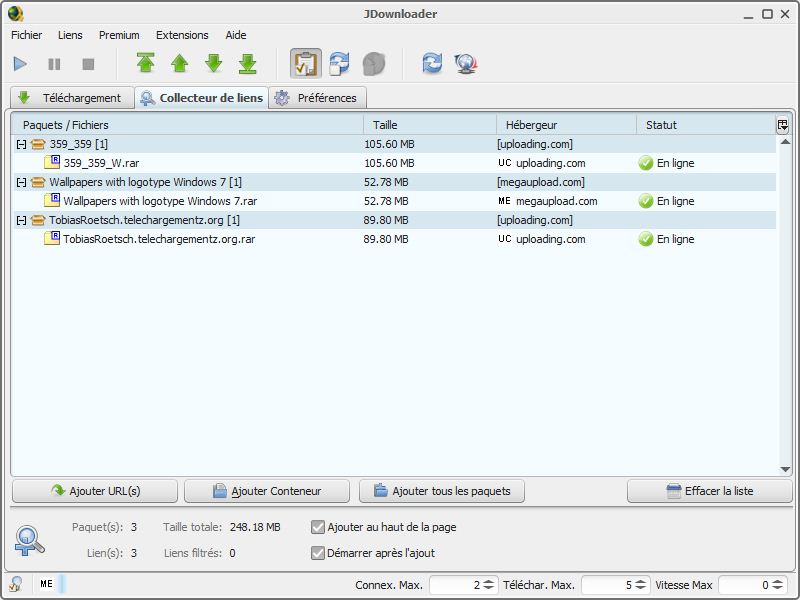Collapse the Wallpapers with logotype Windows 7 package
This screenshot has height=600, width=800.
click(21, 182)
